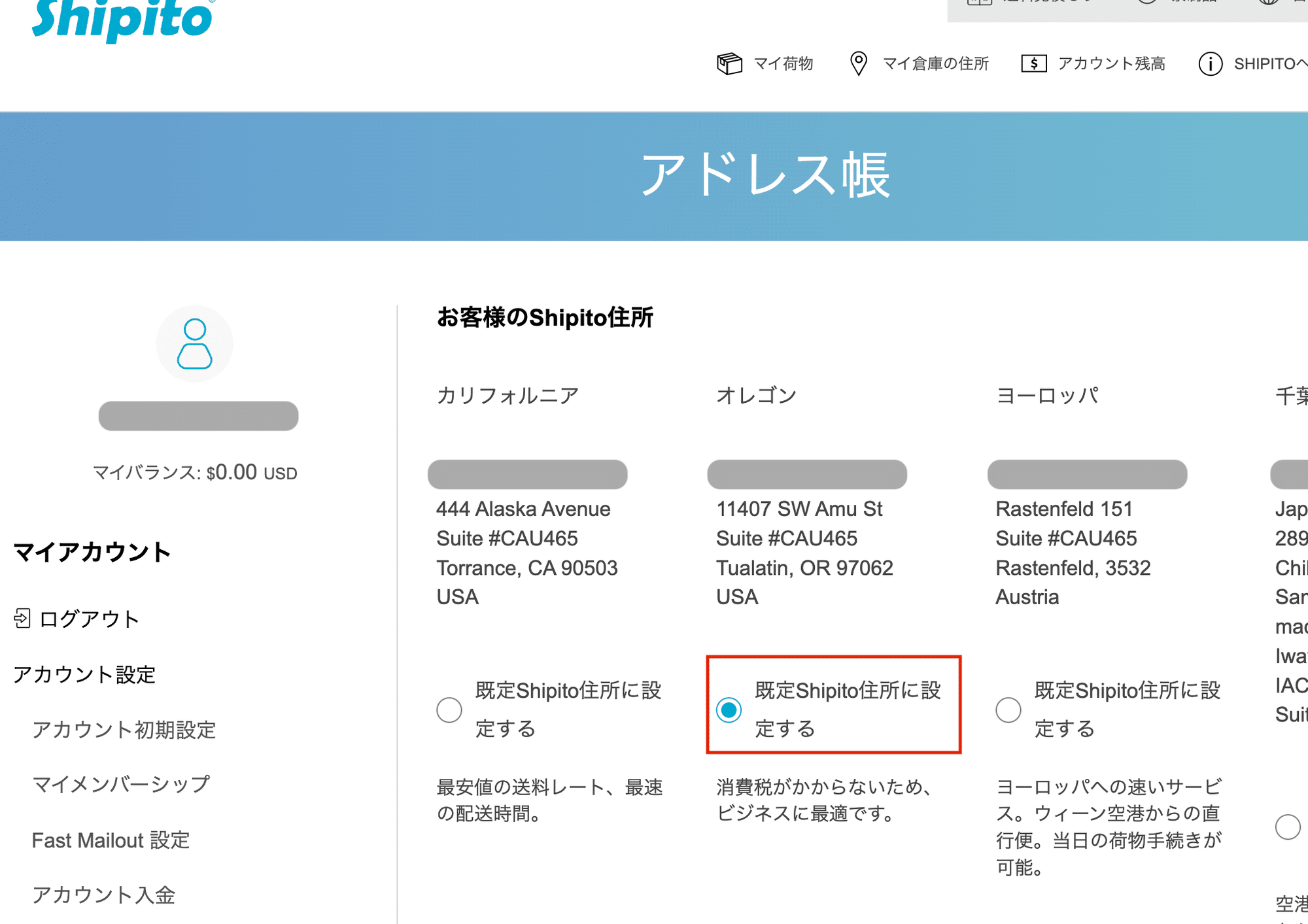1308x924 pixels.
Task: Click the カリフォルニア address heading
Action: pyautogui.click(x=508, y=396)
